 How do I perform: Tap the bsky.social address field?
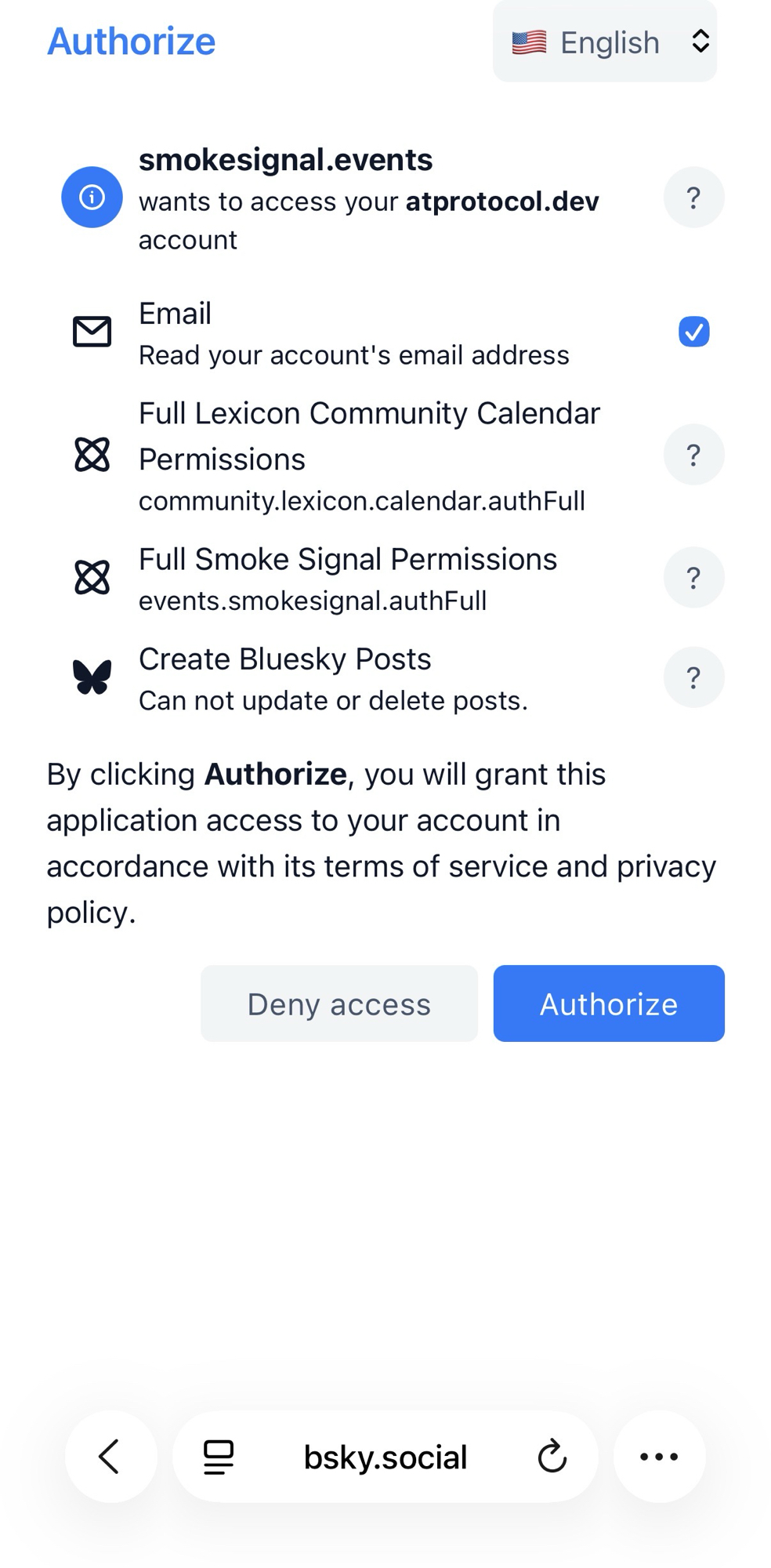click(385, 1457)
